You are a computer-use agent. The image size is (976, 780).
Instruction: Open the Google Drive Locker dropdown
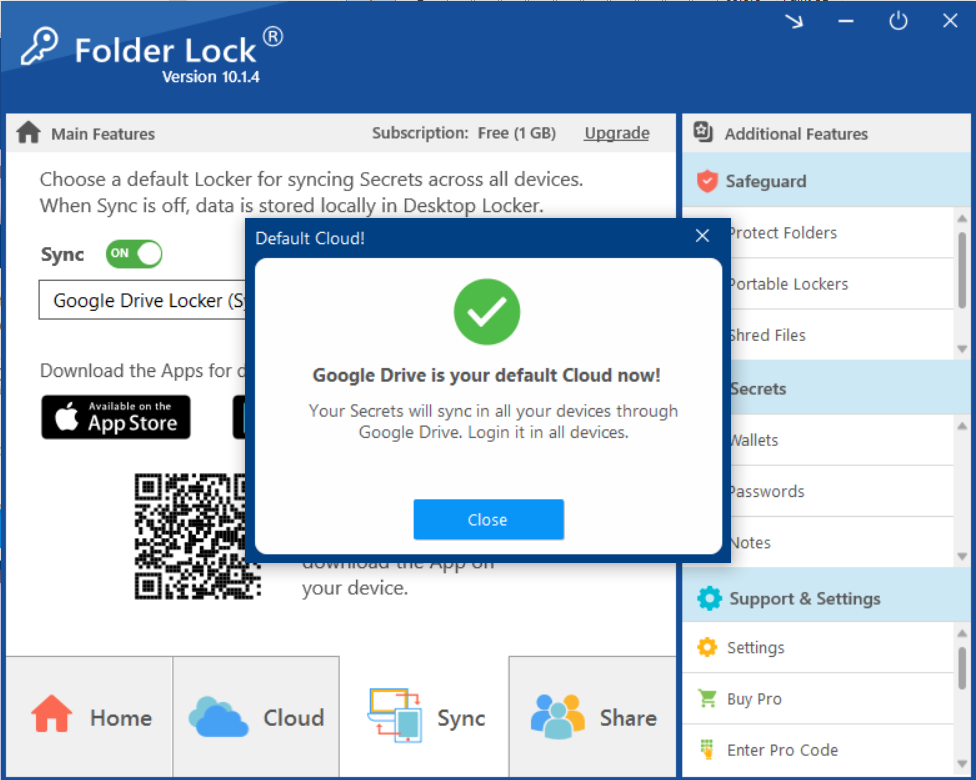click(143, 300)
